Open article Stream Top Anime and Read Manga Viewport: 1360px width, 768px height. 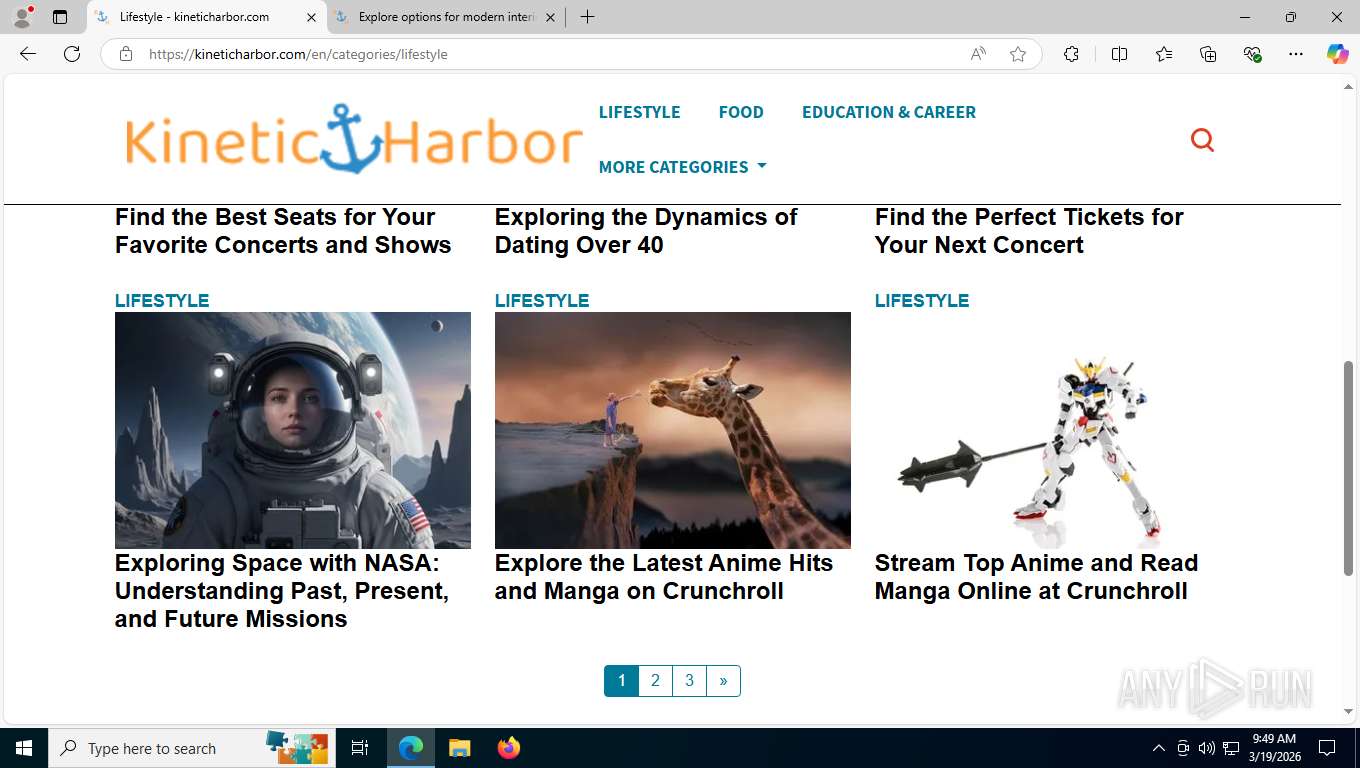click(x=1036, y=577)
